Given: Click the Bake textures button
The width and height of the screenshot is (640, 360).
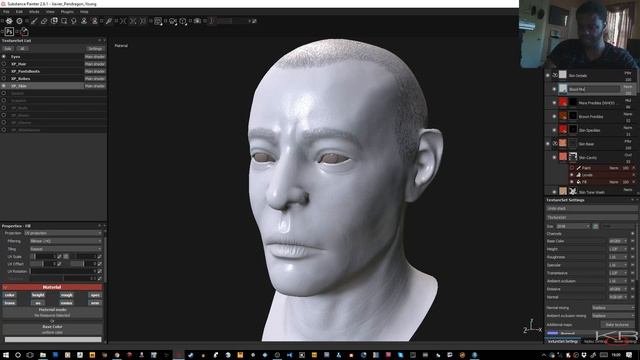Looking at the screenshot, I should coord(617,324).
